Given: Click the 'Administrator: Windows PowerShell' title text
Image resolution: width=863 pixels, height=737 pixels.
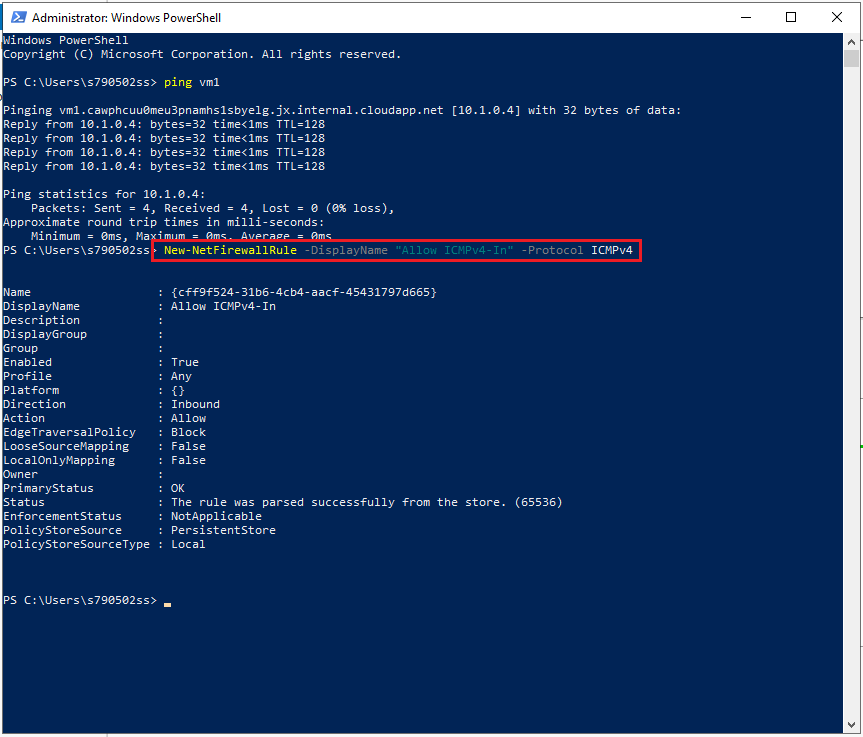Looking at the screenshot, I should (x=126, y=18).
